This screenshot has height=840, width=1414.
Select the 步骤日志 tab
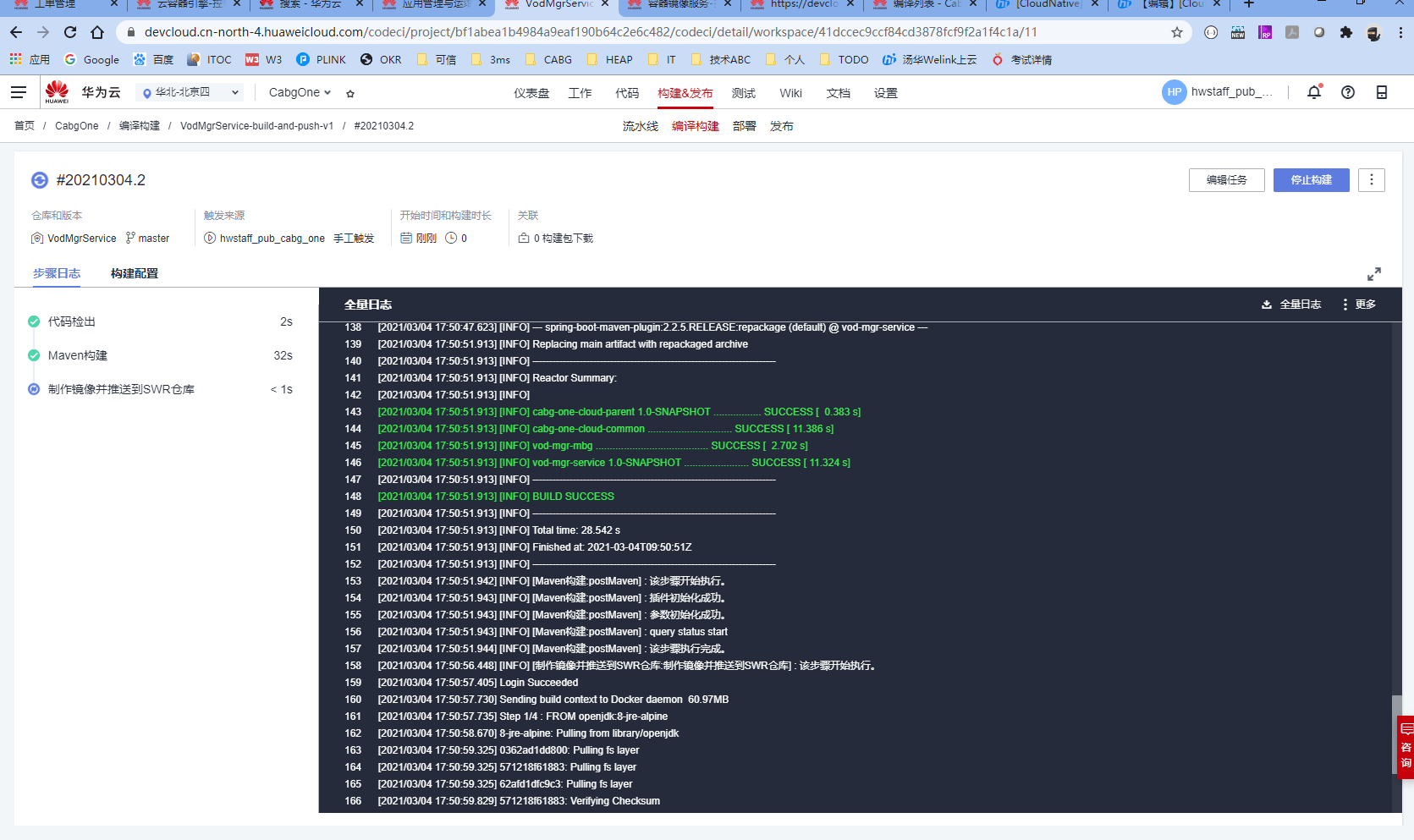[x=57, y=273]
